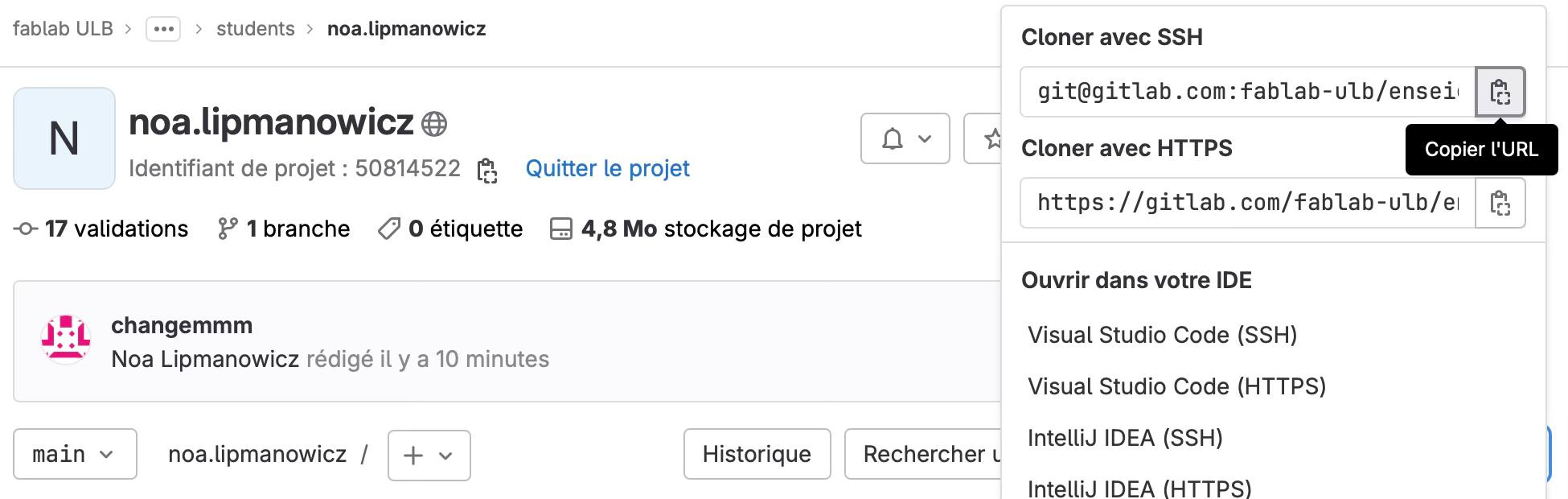Copy the HTTPS clone URL
The height and width of the screenshot is (499, 1568).
point(1500,203)
